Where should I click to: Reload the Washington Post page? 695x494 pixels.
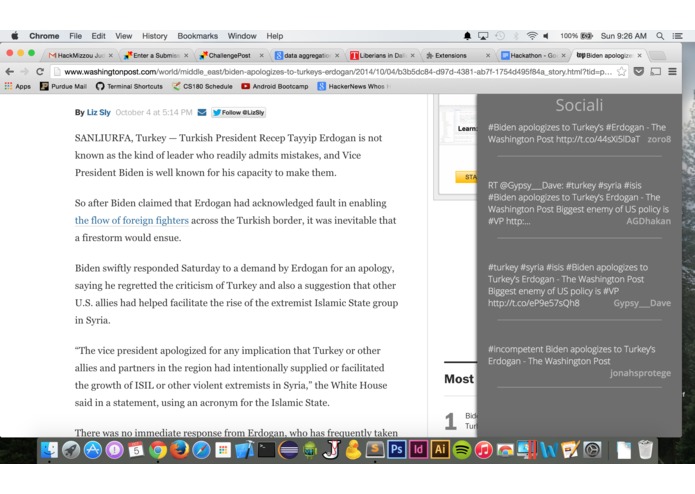coord(40,71)
